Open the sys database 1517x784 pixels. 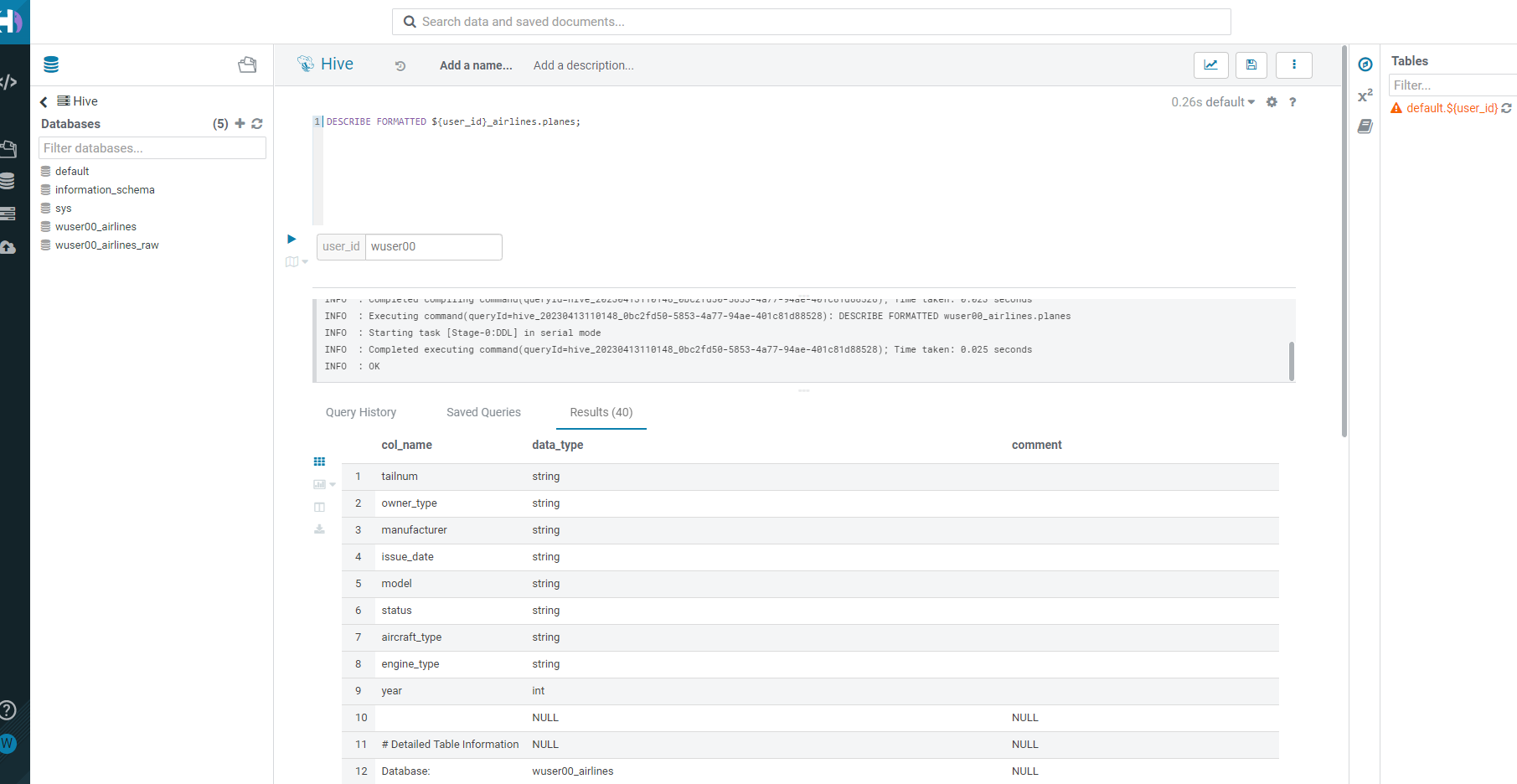click(x=63, y=209)
